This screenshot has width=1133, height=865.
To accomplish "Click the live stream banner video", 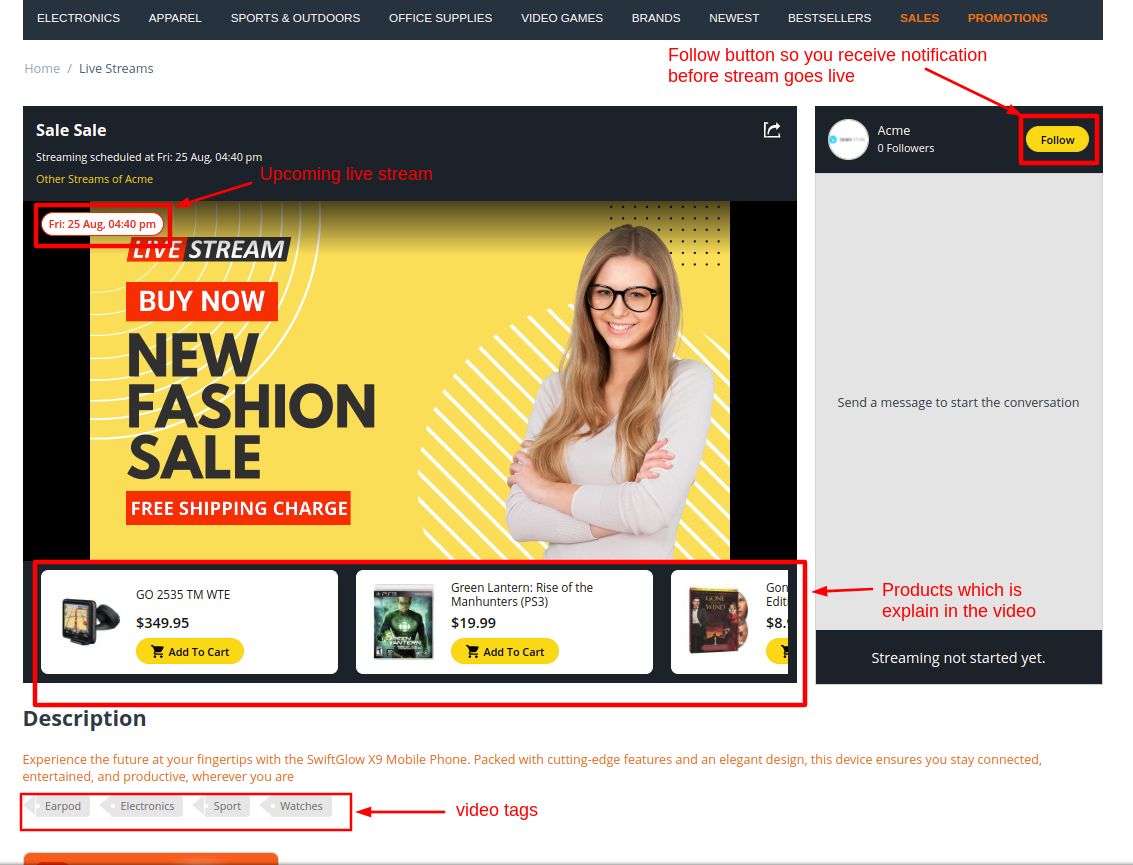I will (x=410, y=380).
